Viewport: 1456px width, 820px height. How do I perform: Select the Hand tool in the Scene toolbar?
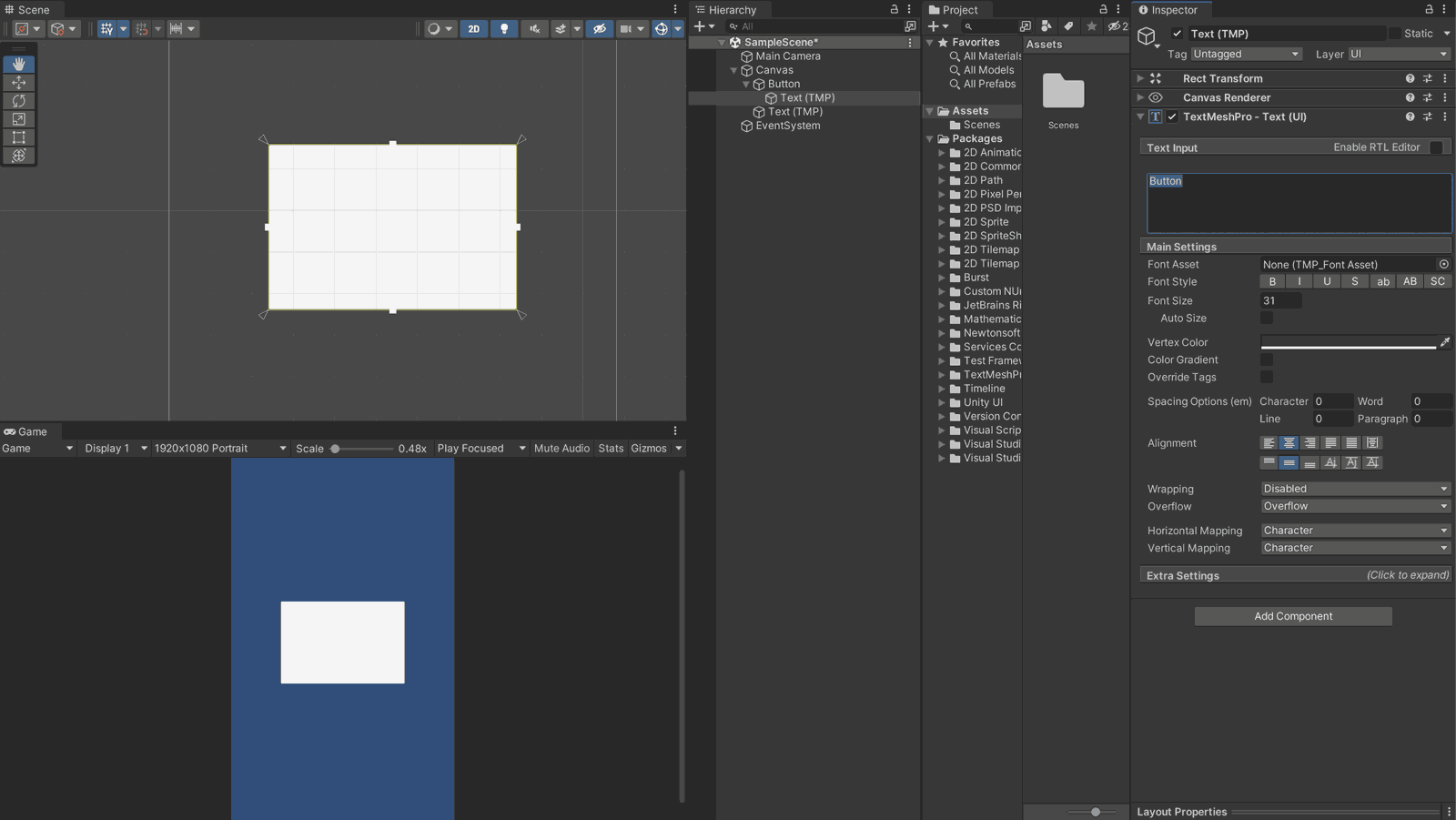pyautogui.click(x=18, y=64)
